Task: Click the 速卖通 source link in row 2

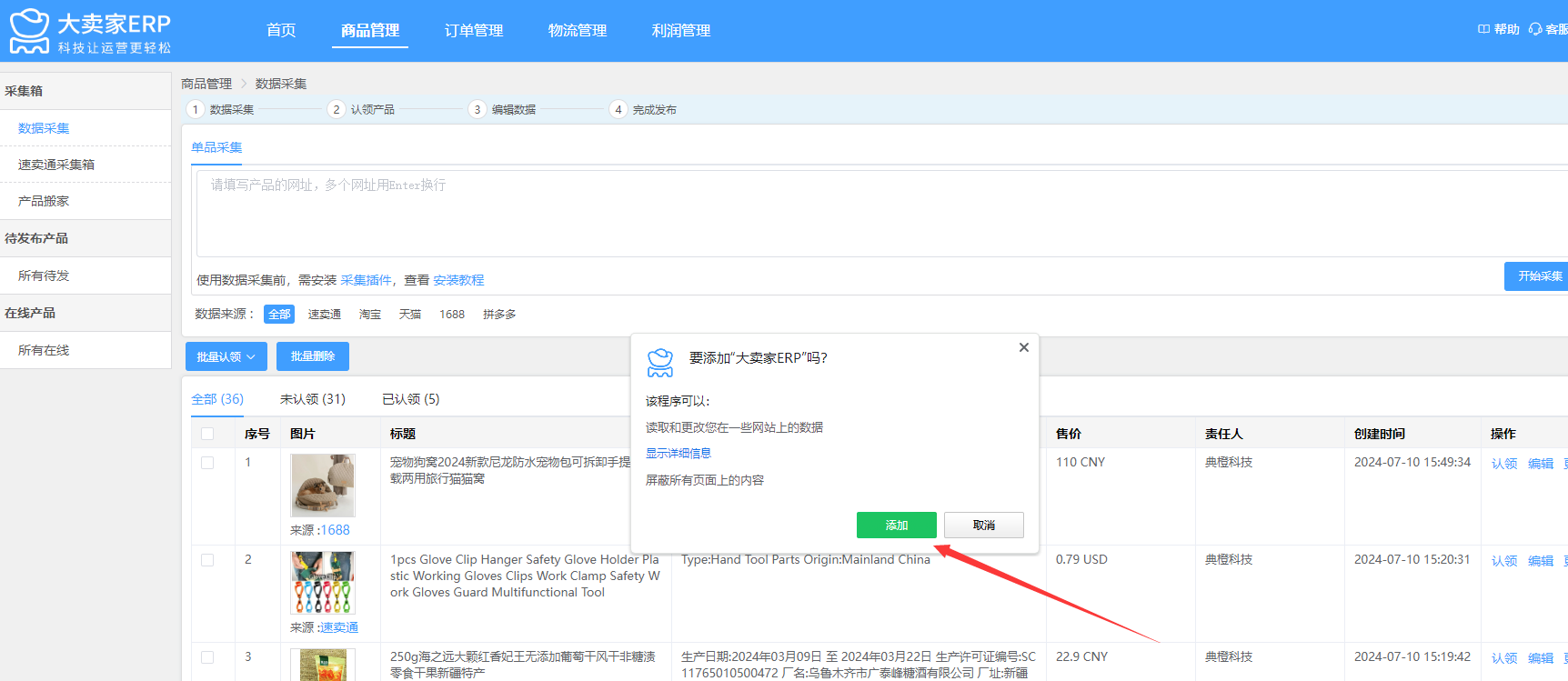Action: click(x=338, y=627)
